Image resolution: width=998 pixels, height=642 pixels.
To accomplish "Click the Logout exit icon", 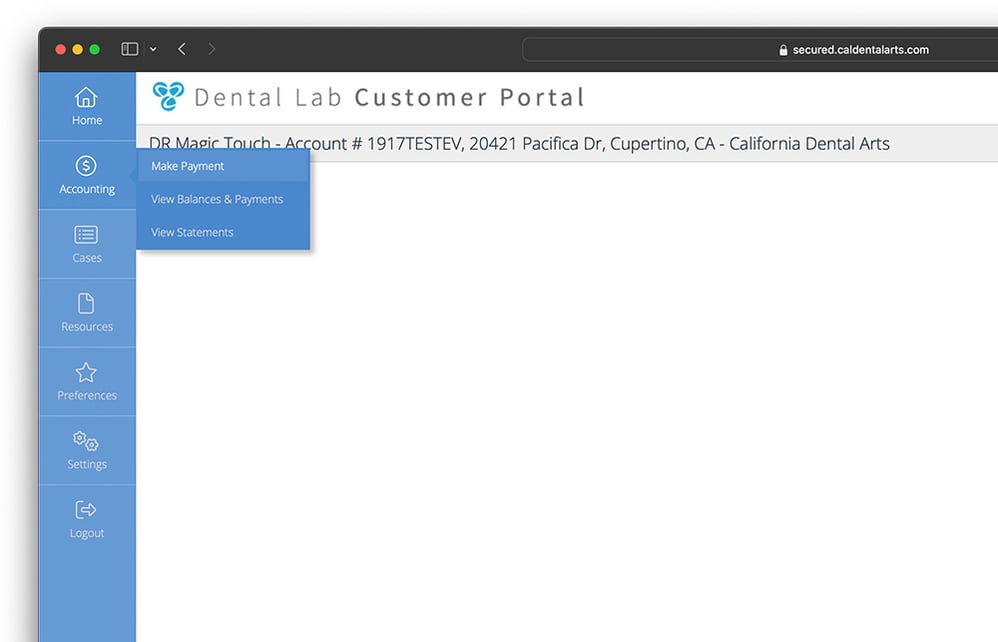I will [86, 510].
